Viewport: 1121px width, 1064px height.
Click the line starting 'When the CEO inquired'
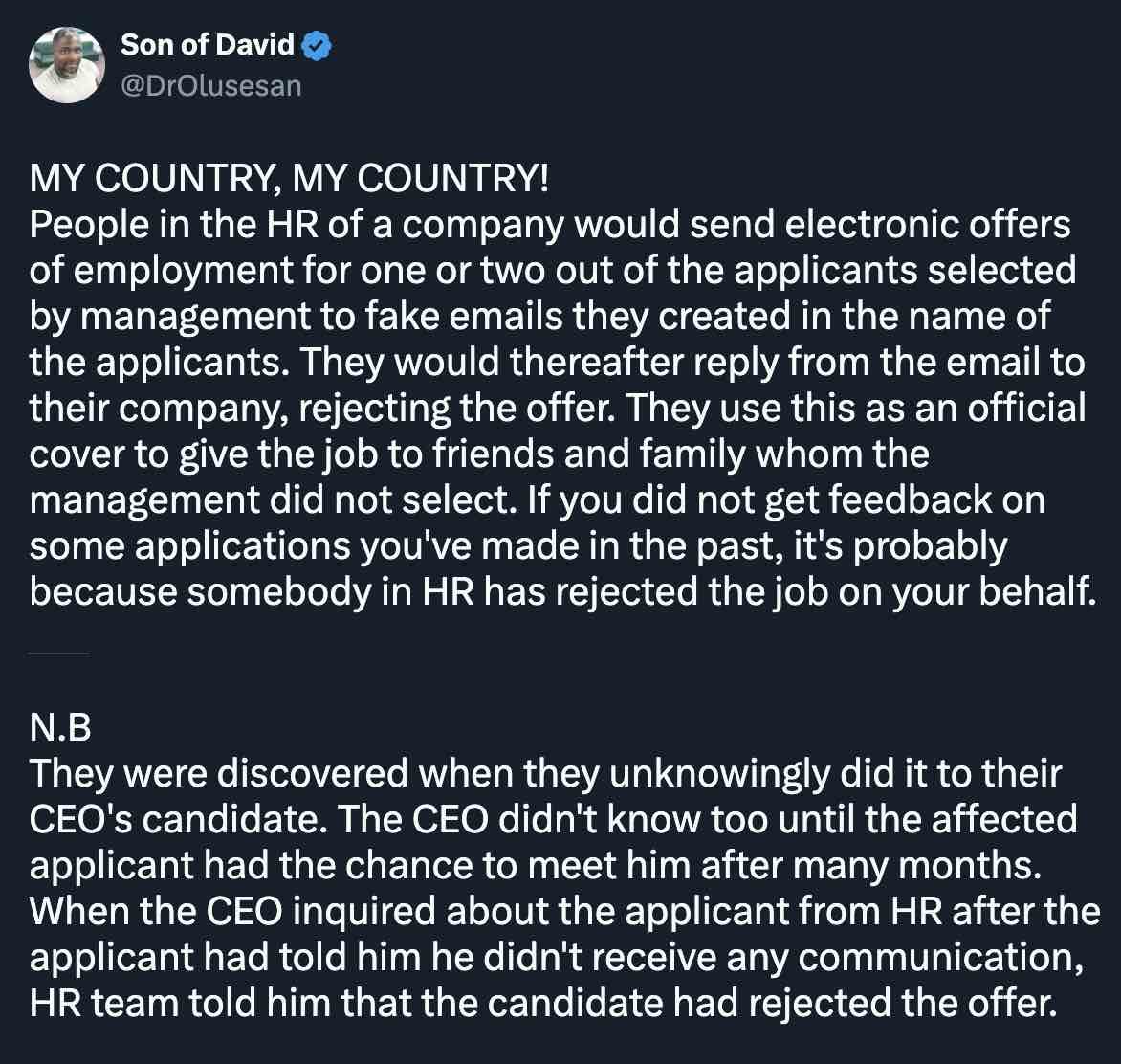tap(564, 912)
